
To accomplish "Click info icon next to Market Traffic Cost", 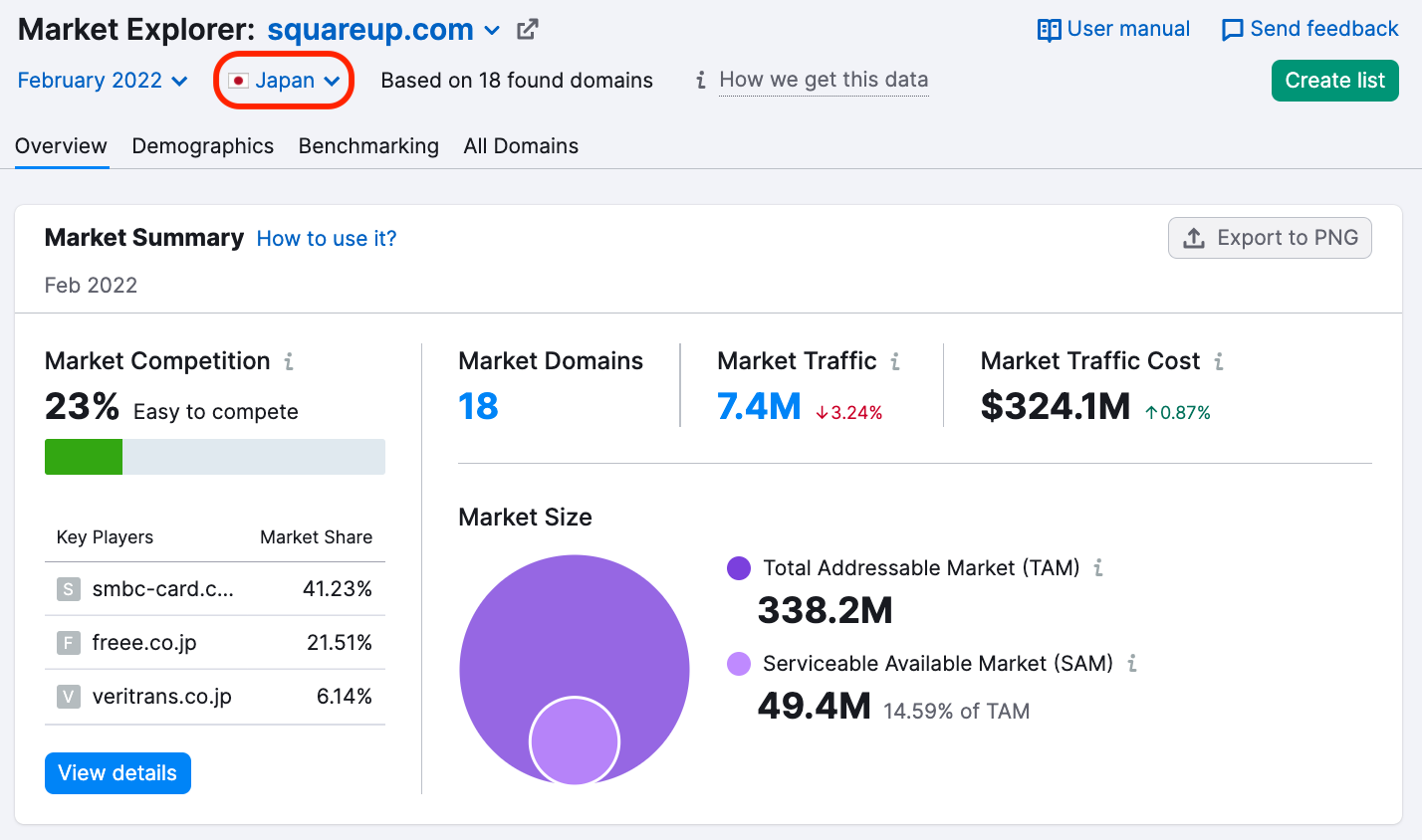I will coord(1219,361).
